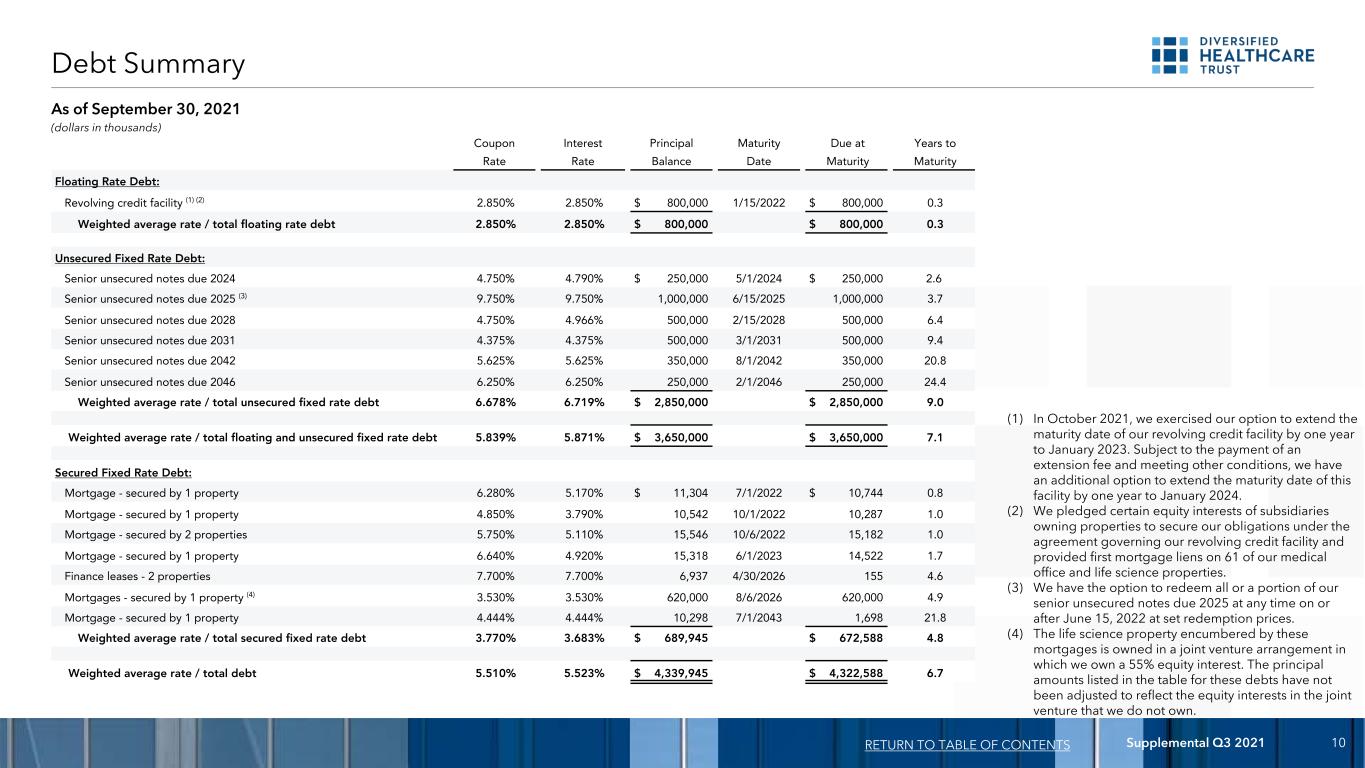Click the Coupon Rate column header
This screenshot has height=768, width=1365.
click(x=494, y=152)
